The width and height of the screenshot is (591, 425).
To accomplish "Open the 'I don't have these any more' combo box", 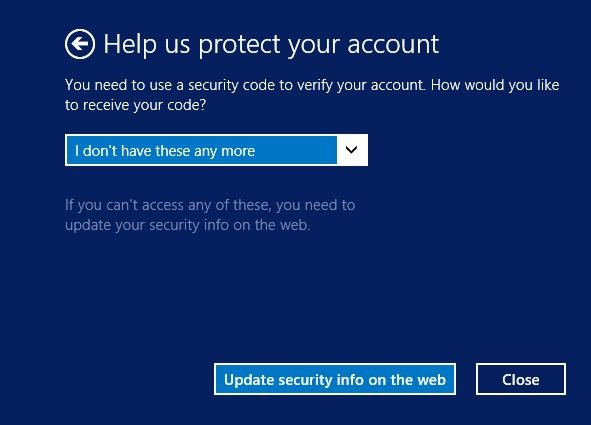I will 216,150.
